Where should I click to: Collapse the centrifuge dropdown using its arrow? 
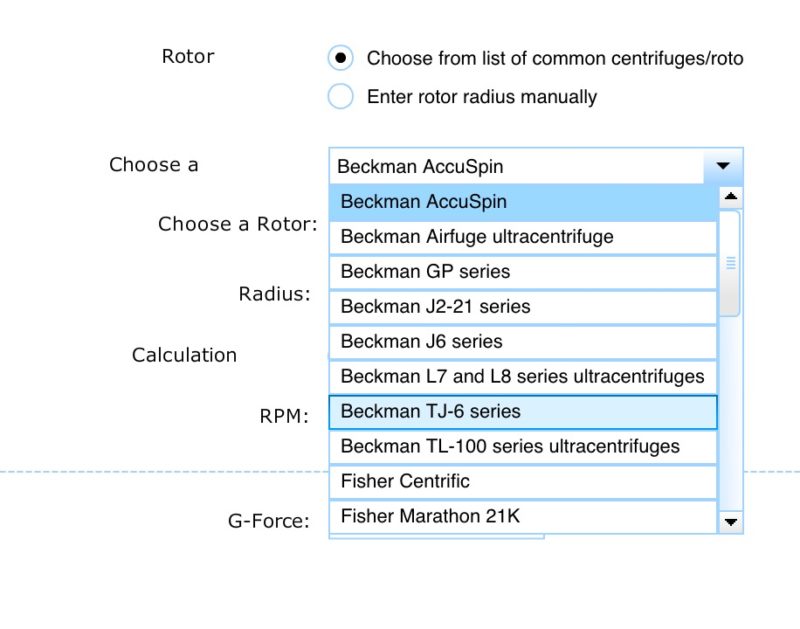[723, 166]
